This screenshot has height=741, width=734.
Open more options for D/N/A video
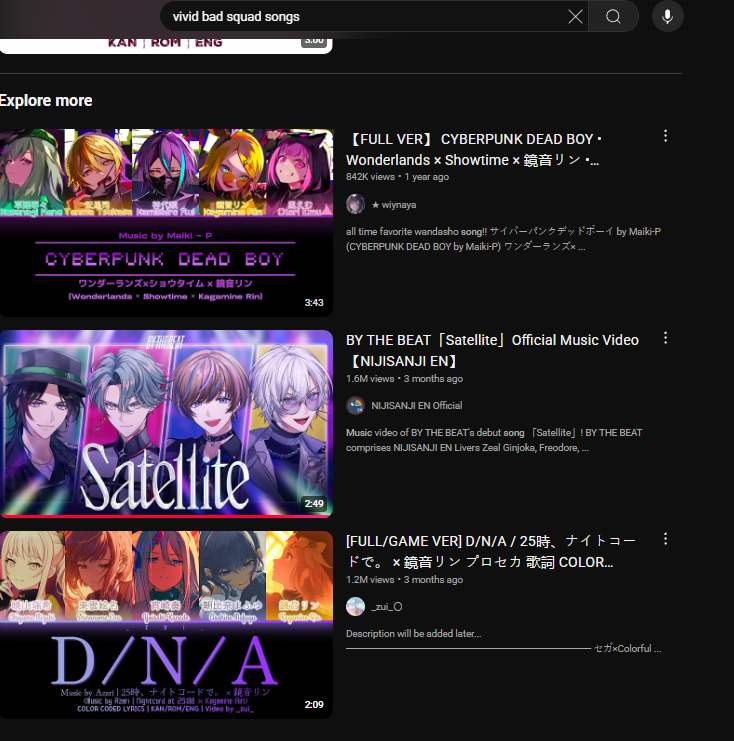(x=665, y=539)
